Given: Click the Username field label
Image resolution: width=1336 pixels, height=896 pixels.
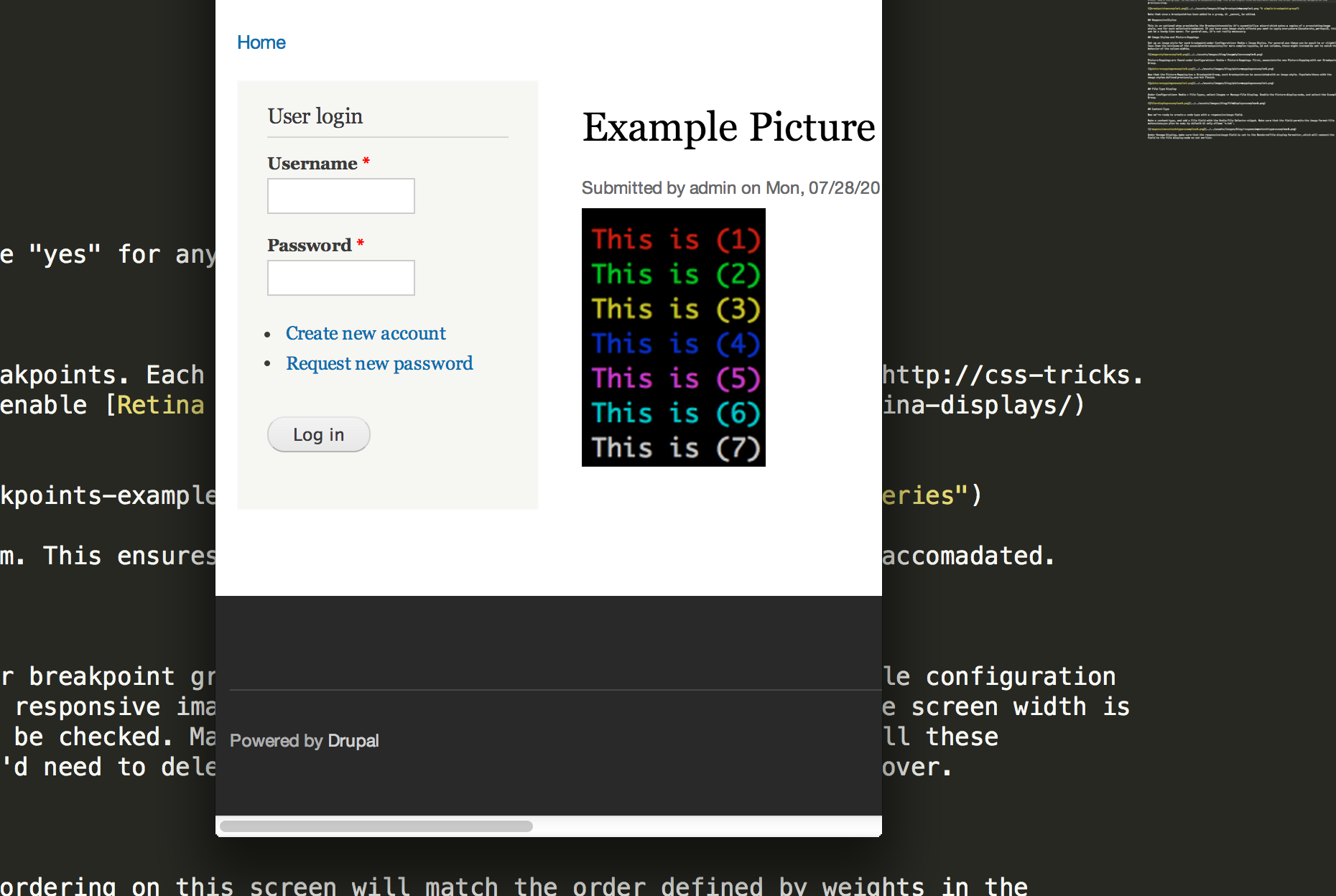Looking at the screenshot, I should 312,164.
